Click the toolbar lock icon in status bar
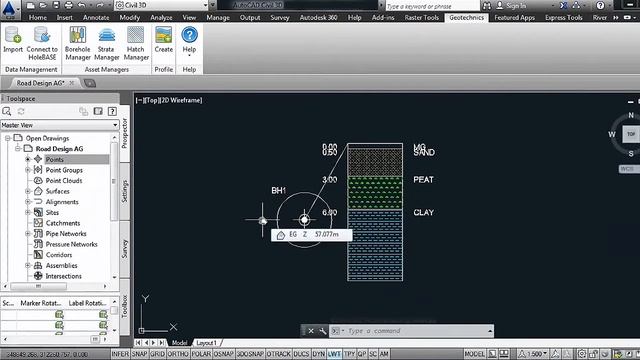Image resolution: width=640 pixels, height=360 pixels. pos(593,354)
